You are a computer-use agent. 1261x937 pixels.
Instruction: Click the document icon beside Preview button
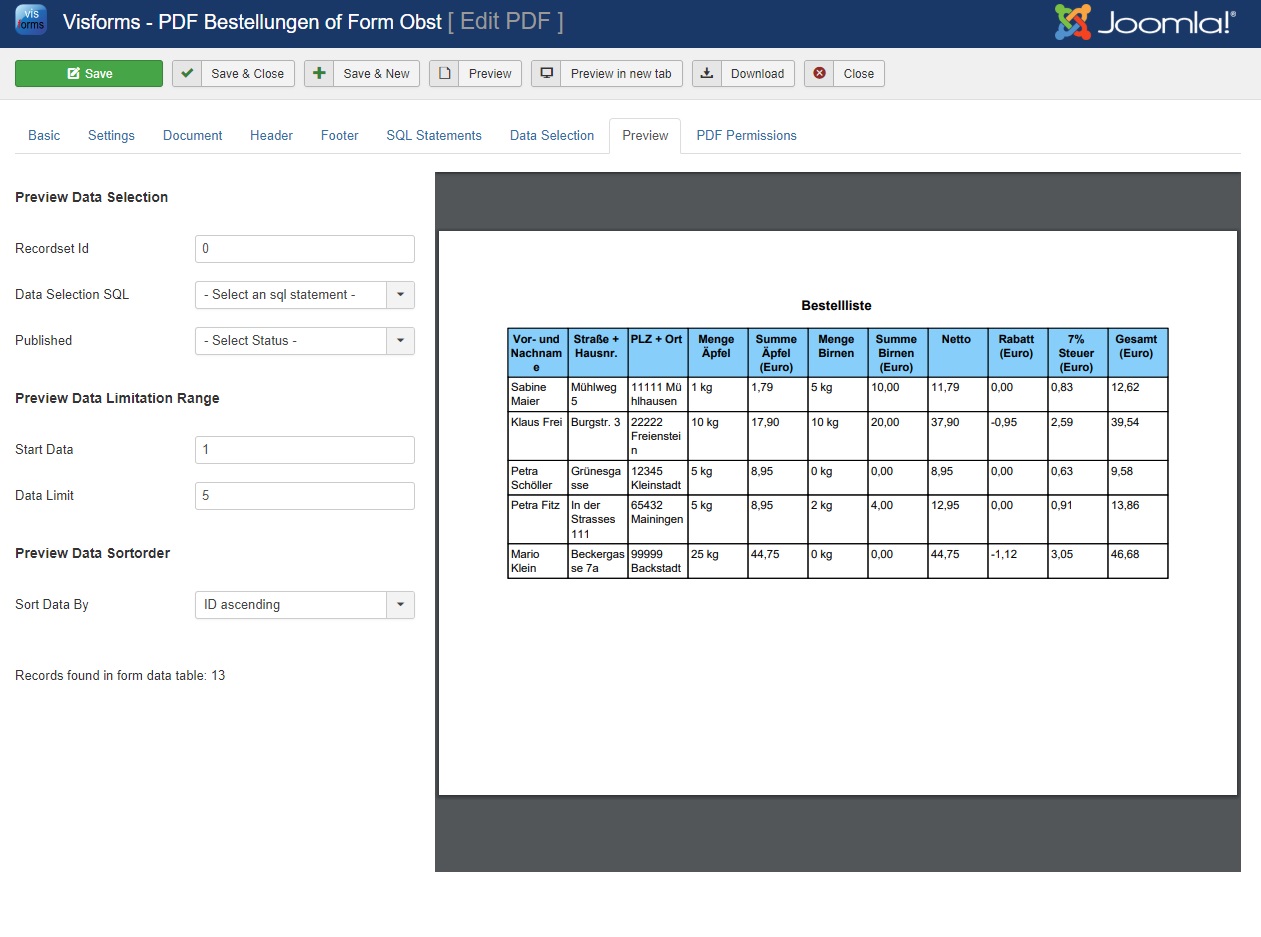444,74
